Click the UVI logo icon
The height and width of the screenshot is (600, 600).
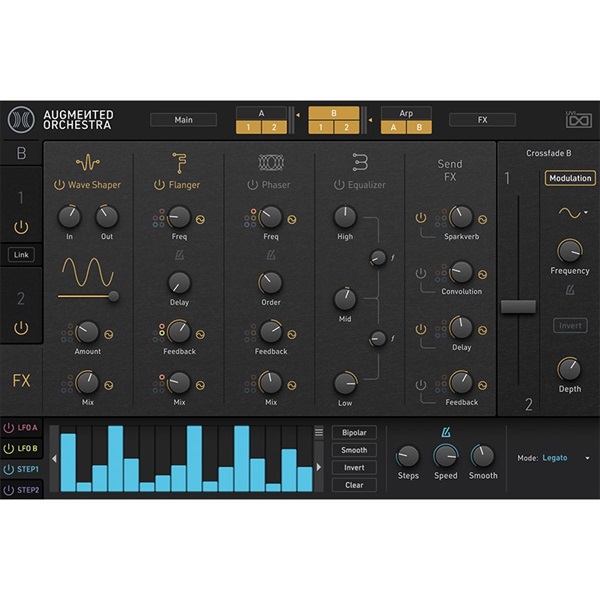pos(579,120)
